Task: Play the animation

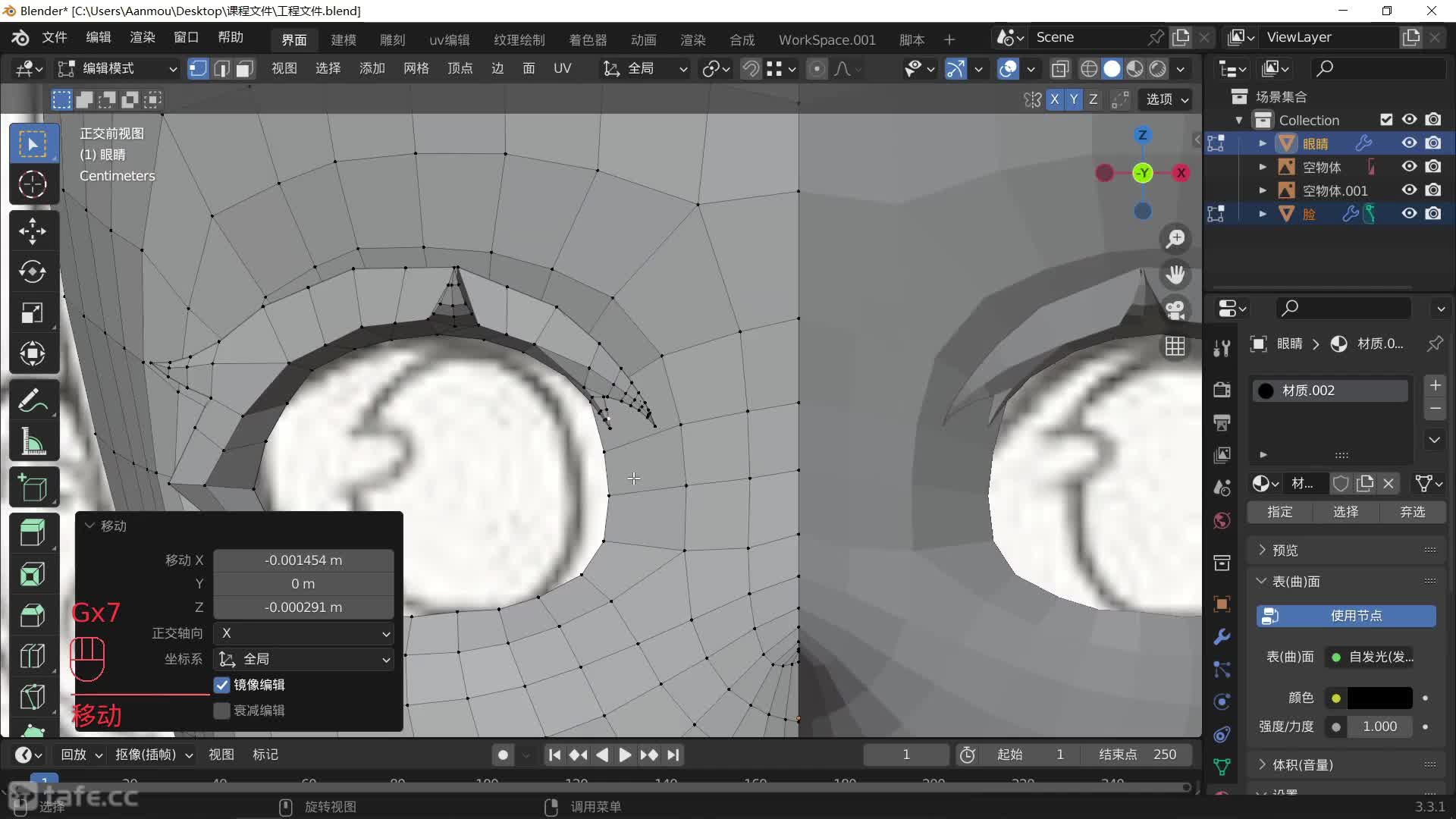Action: [x=625, y=755]
